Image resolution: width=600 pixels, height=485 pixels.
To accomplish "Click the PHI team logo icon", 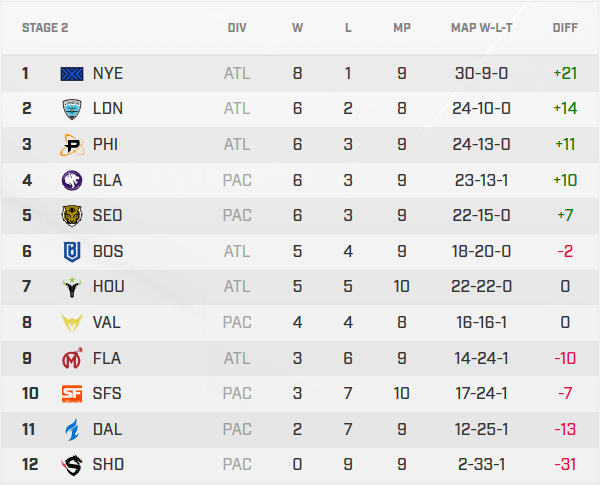I will click(73, 144).
